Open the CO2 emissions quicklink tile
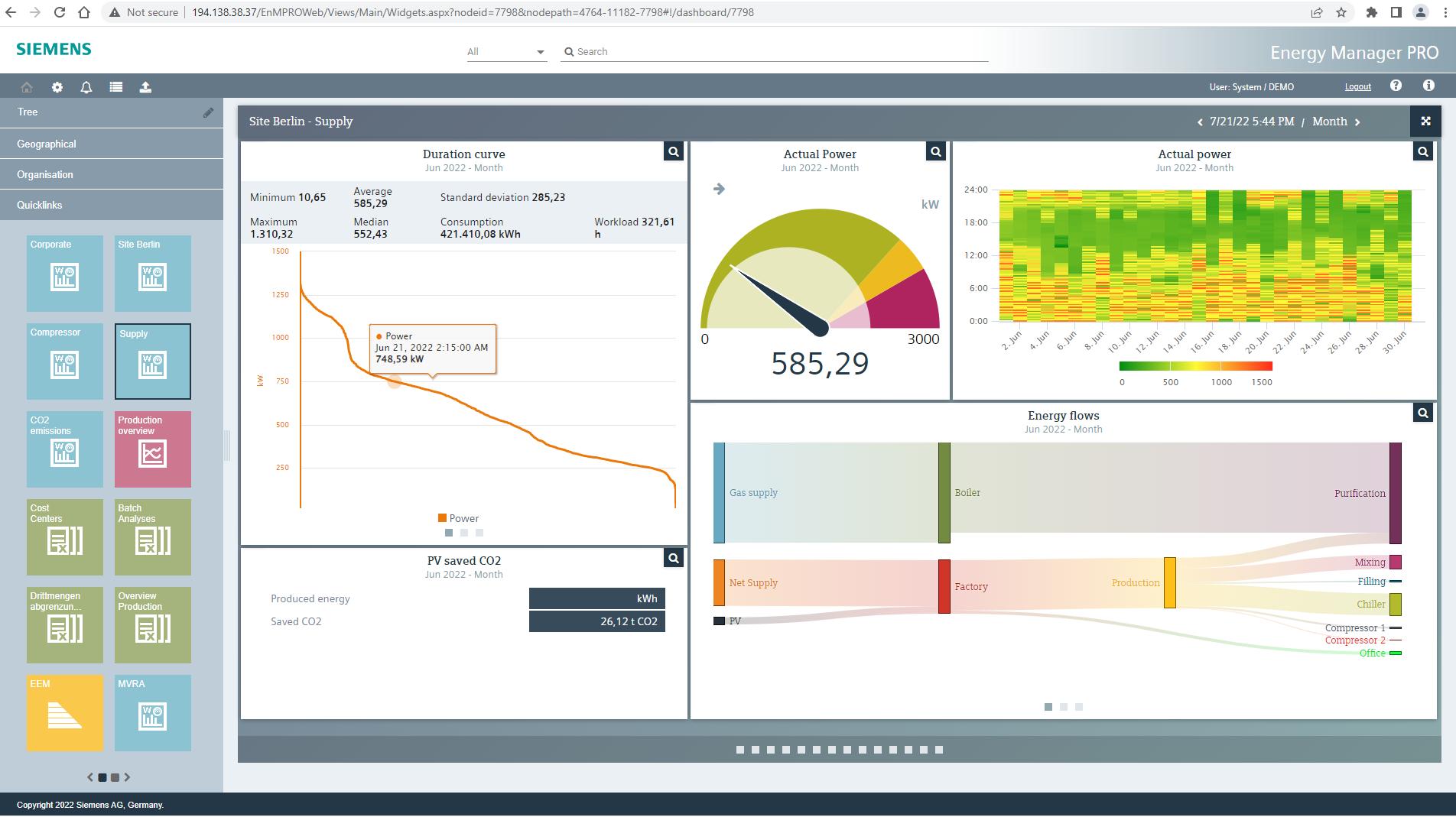Image resolution: width=1456 pixels, height=817 pixels. pyautogui.click(x=65, y=449)
